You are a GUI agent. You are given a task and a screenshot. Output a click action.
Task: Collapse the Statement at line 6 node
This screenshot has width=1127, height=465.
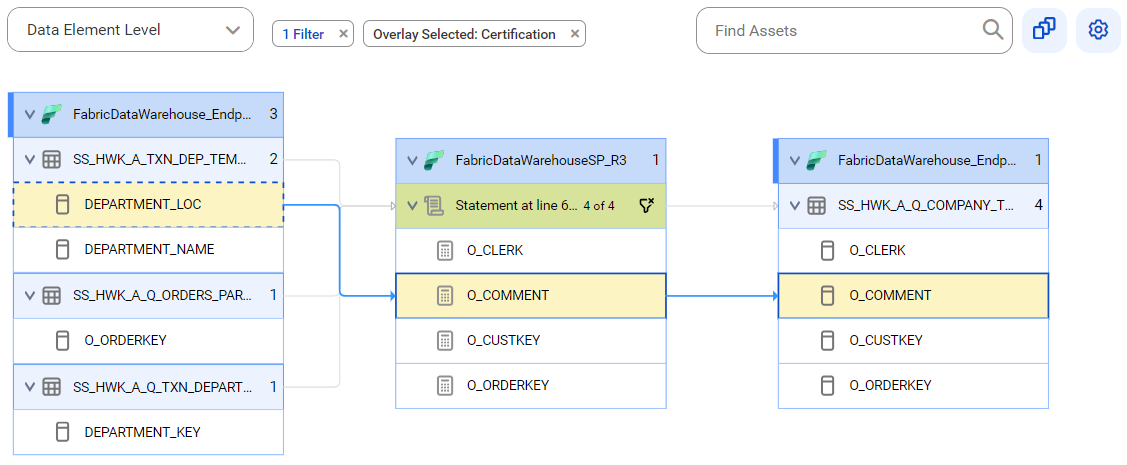412,206
